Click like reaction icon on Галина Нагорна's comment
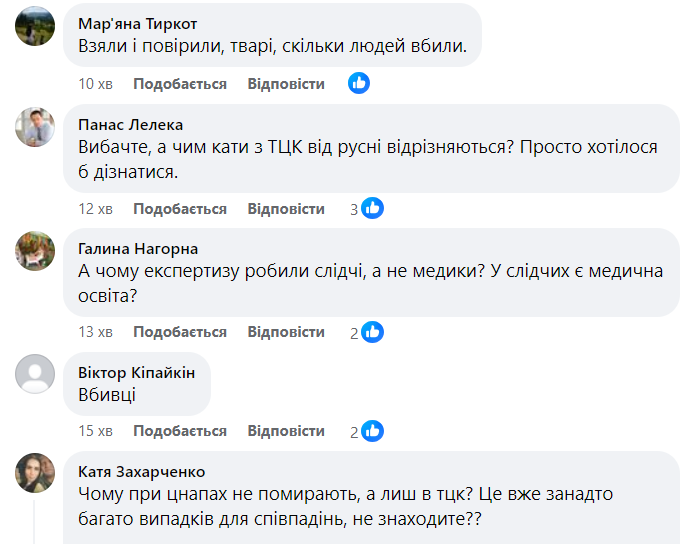This screenshot has height=544, width=694. click(373, 332)
